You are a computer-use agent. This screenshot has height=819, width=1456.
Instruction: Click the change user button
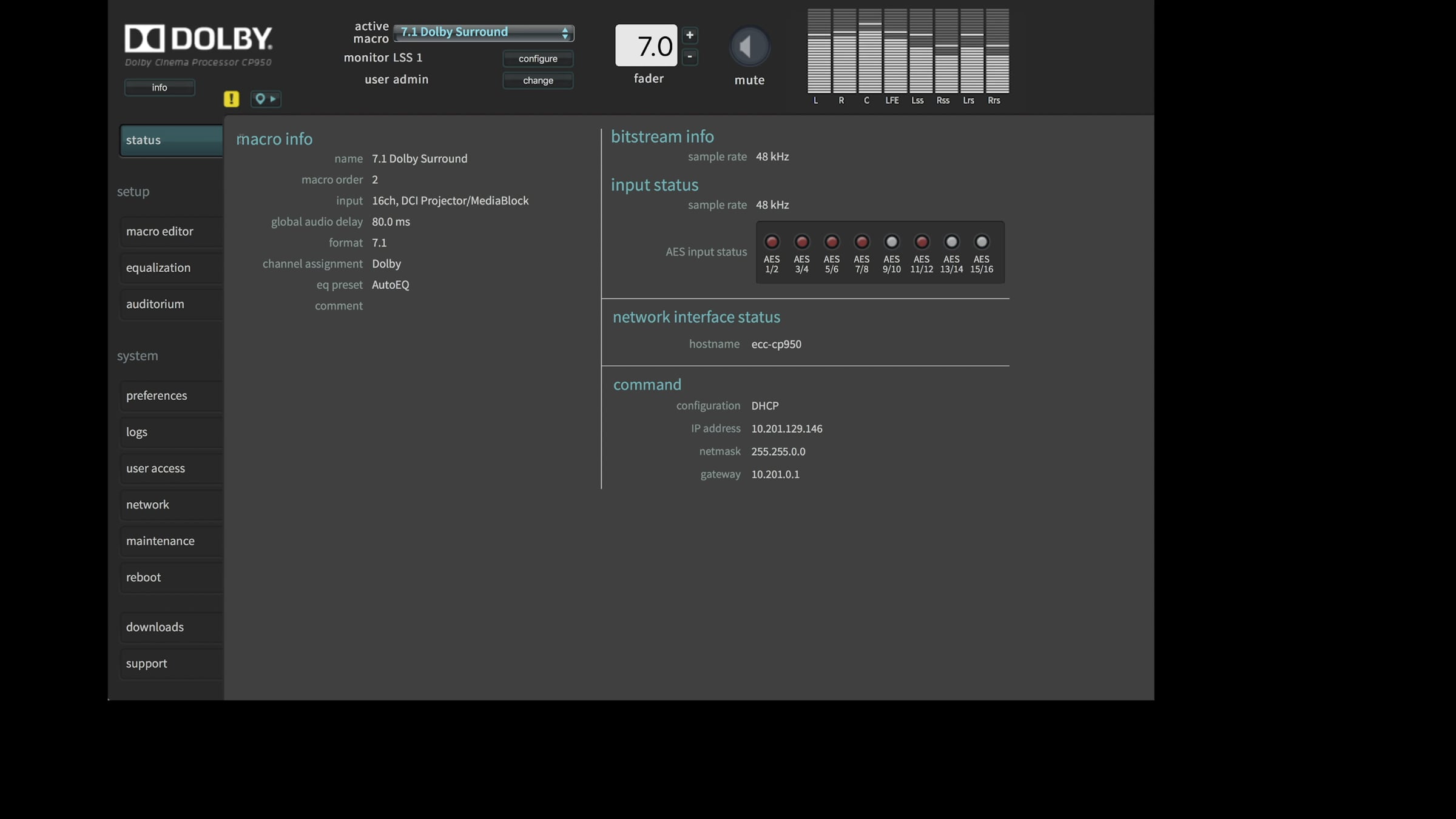click(x=538, y=81)
